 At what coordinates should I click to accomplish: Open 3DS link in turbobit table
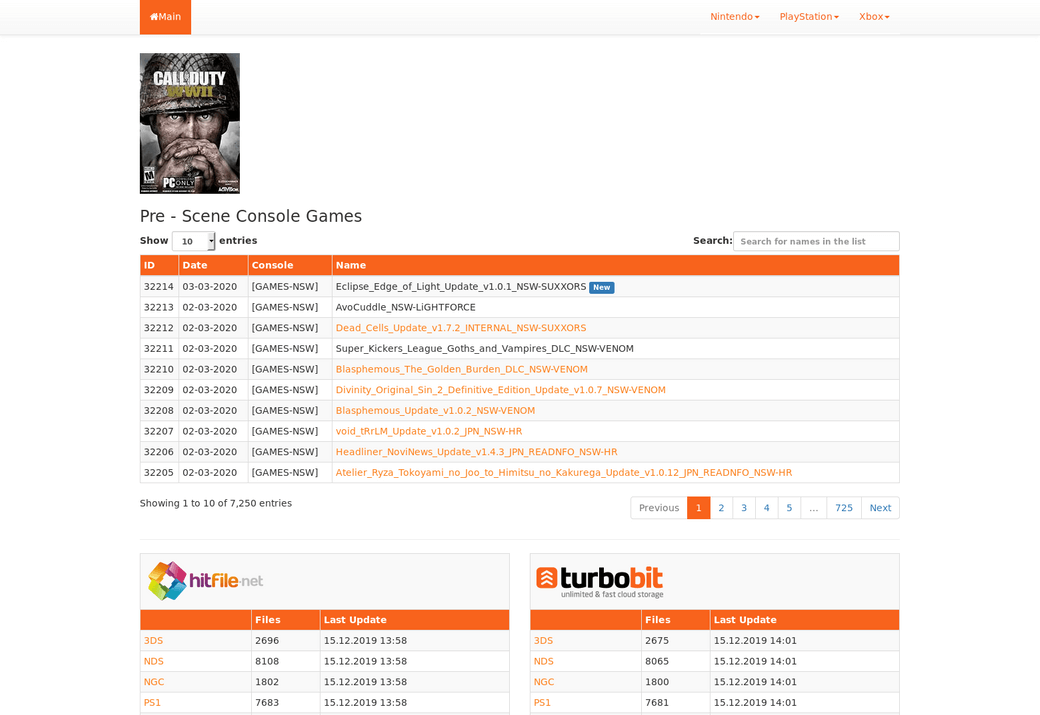[x=543, y=640]
